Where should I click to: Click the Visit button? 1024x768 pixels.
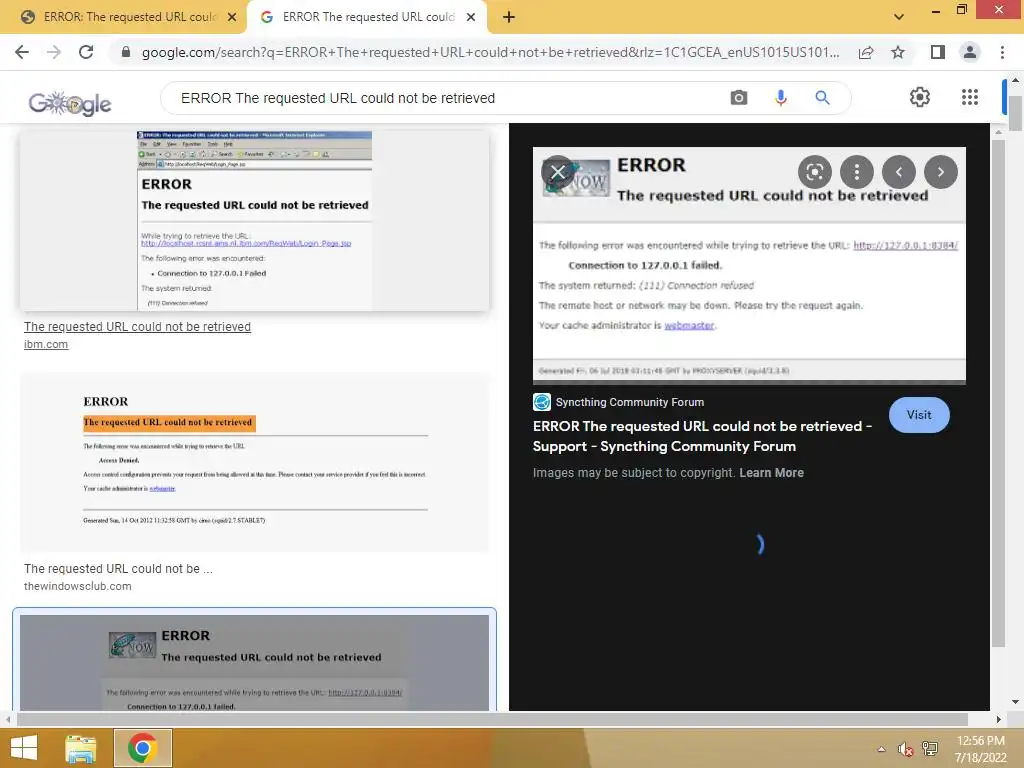point(919,415)
